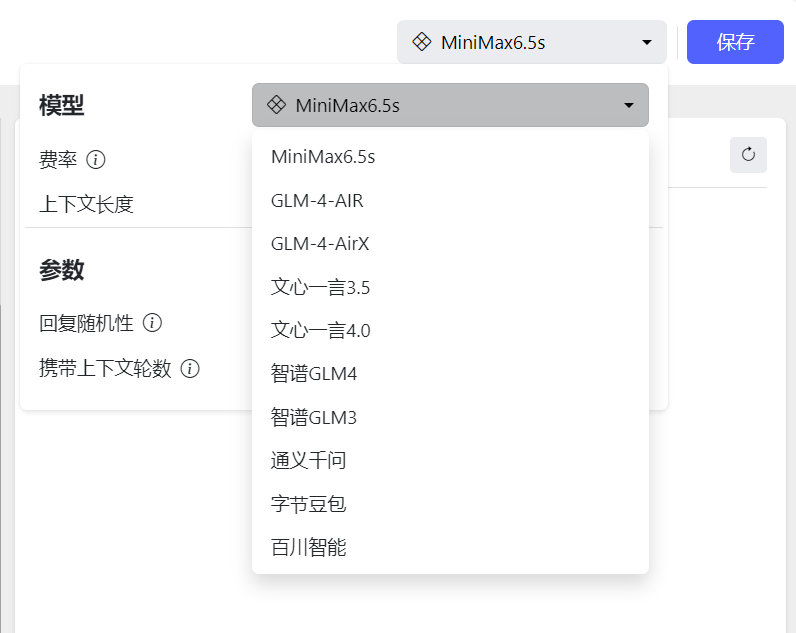
Task: Select 字节豆包 model option
Action: click(450, 504)
